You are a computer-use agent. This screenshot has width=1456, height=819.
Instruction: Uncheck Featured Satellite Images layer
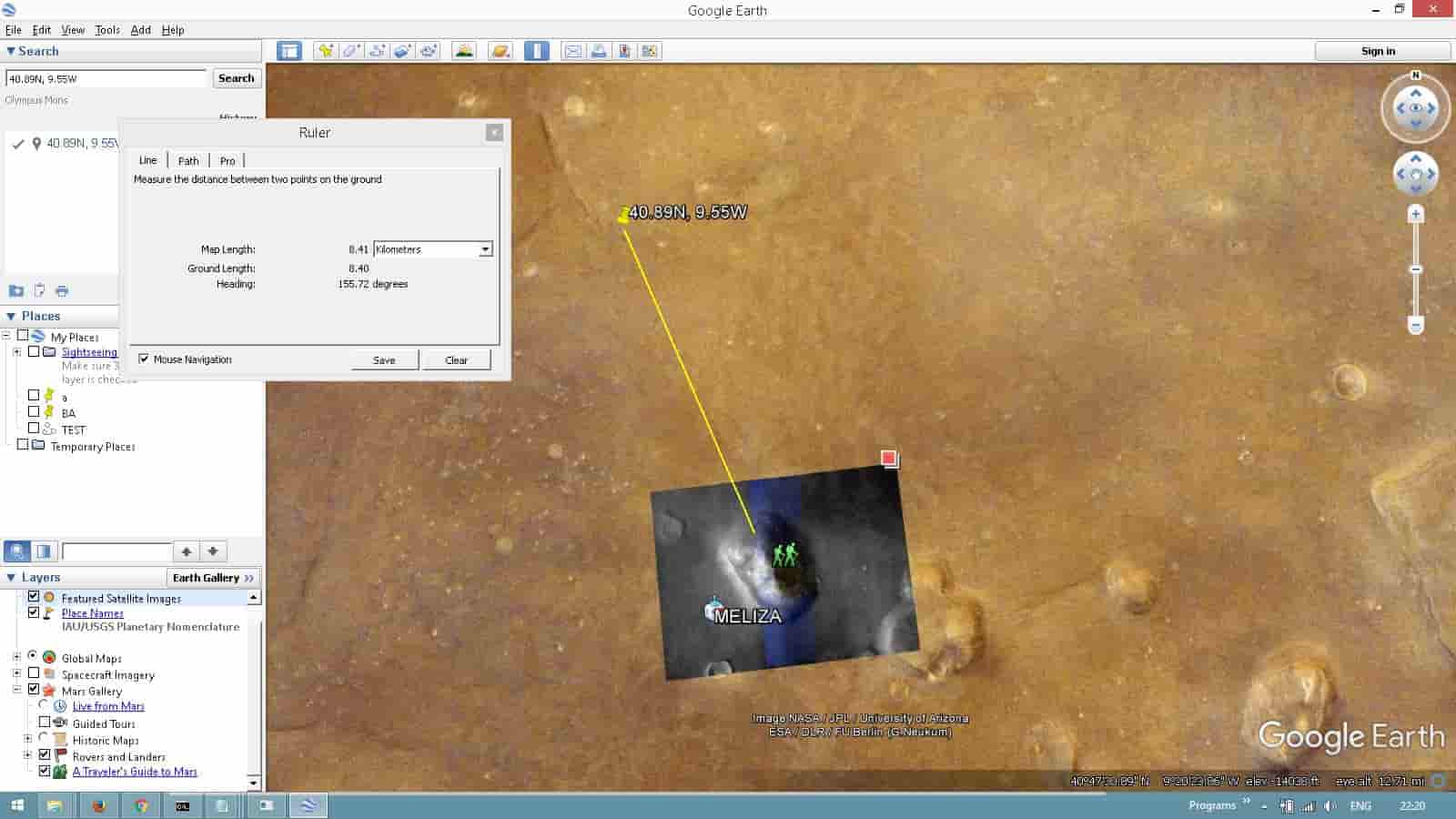pos(34,597)
